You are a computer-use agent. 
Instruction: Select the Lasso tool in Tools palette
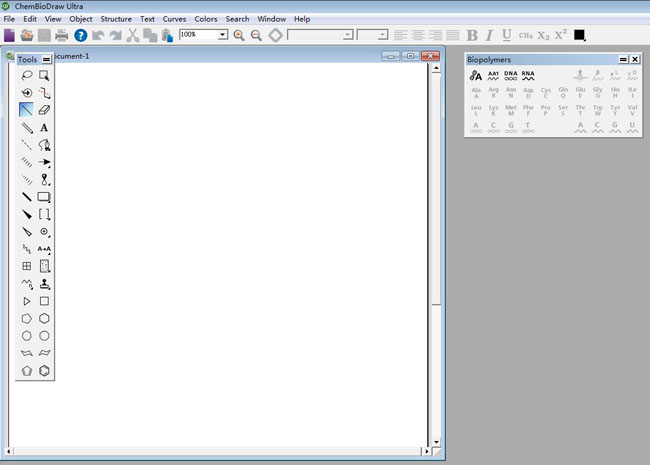[x=27, y=75]
